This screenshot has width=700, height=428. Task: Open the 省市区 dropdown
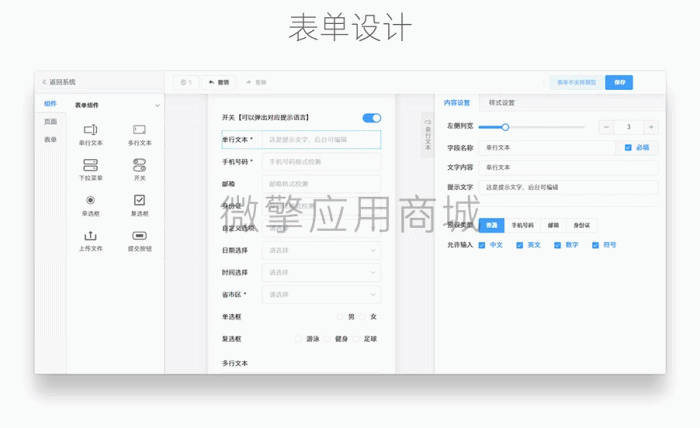(x=321, y=295)
